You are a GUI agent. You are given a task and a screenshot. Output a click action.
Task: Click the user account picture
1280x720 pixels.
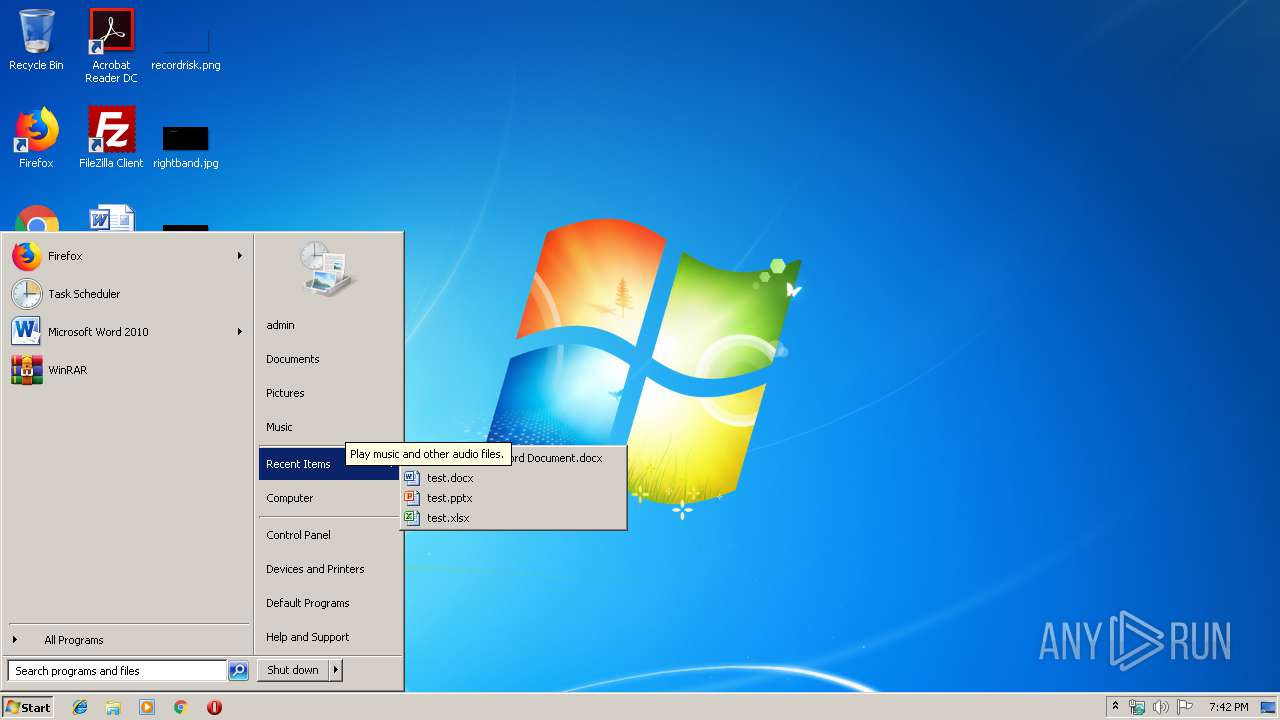point(327,268)
